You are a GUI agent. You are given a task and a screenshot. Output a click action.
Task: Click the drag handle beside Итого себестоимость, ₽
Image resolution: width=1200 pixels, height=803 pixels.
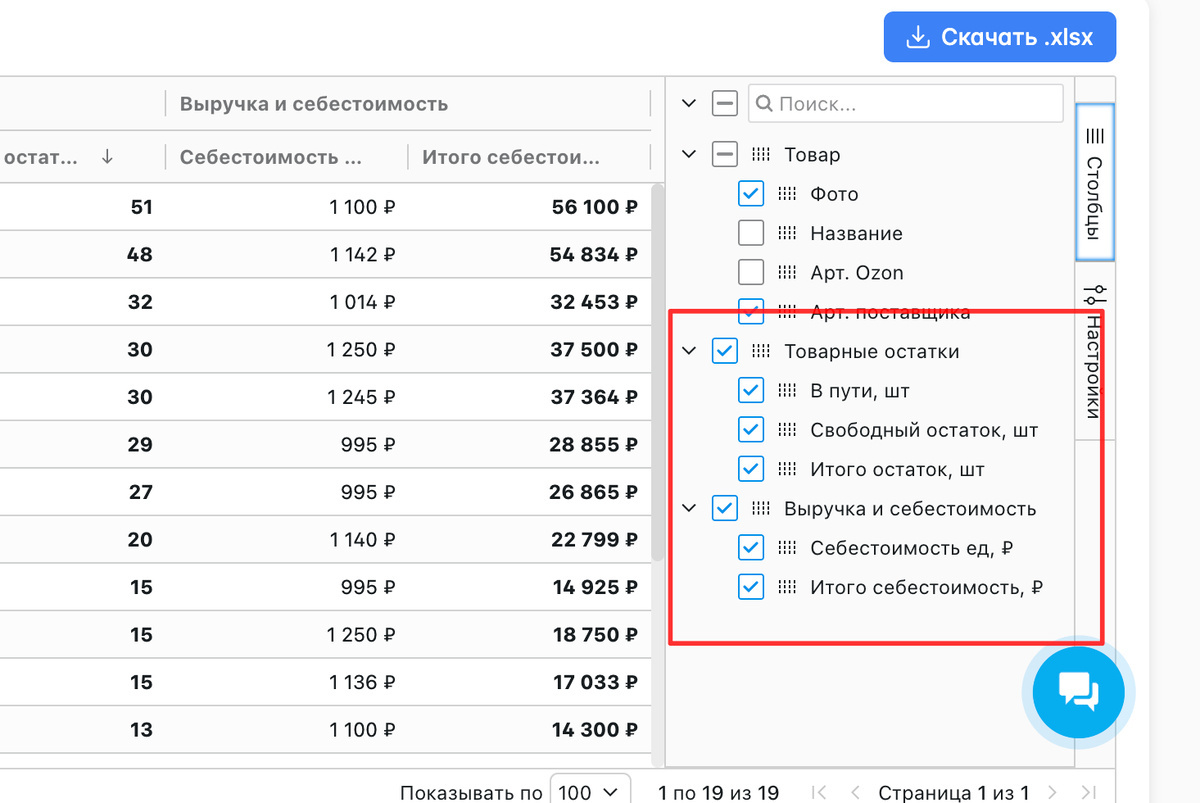(786, 587)
